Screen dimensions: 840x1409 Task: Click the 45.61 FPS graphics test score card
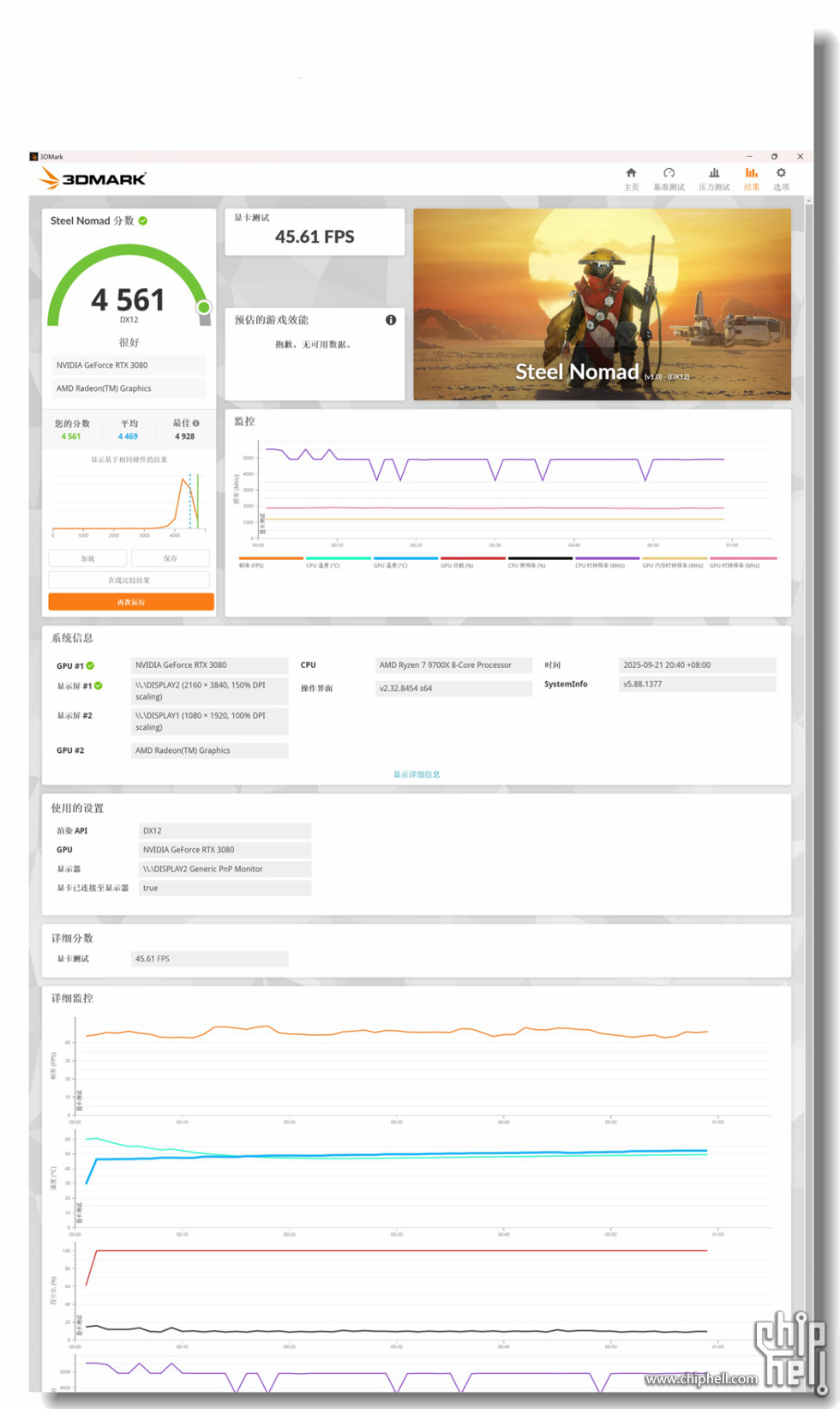[x=315, y=232]
